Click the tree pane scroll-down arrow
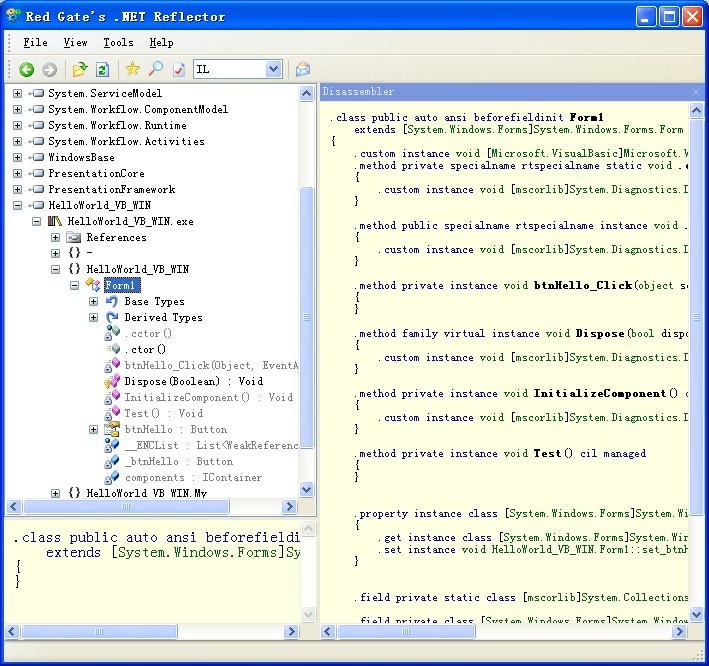Viewport: 709px width, 666px height. pos(307,489)
